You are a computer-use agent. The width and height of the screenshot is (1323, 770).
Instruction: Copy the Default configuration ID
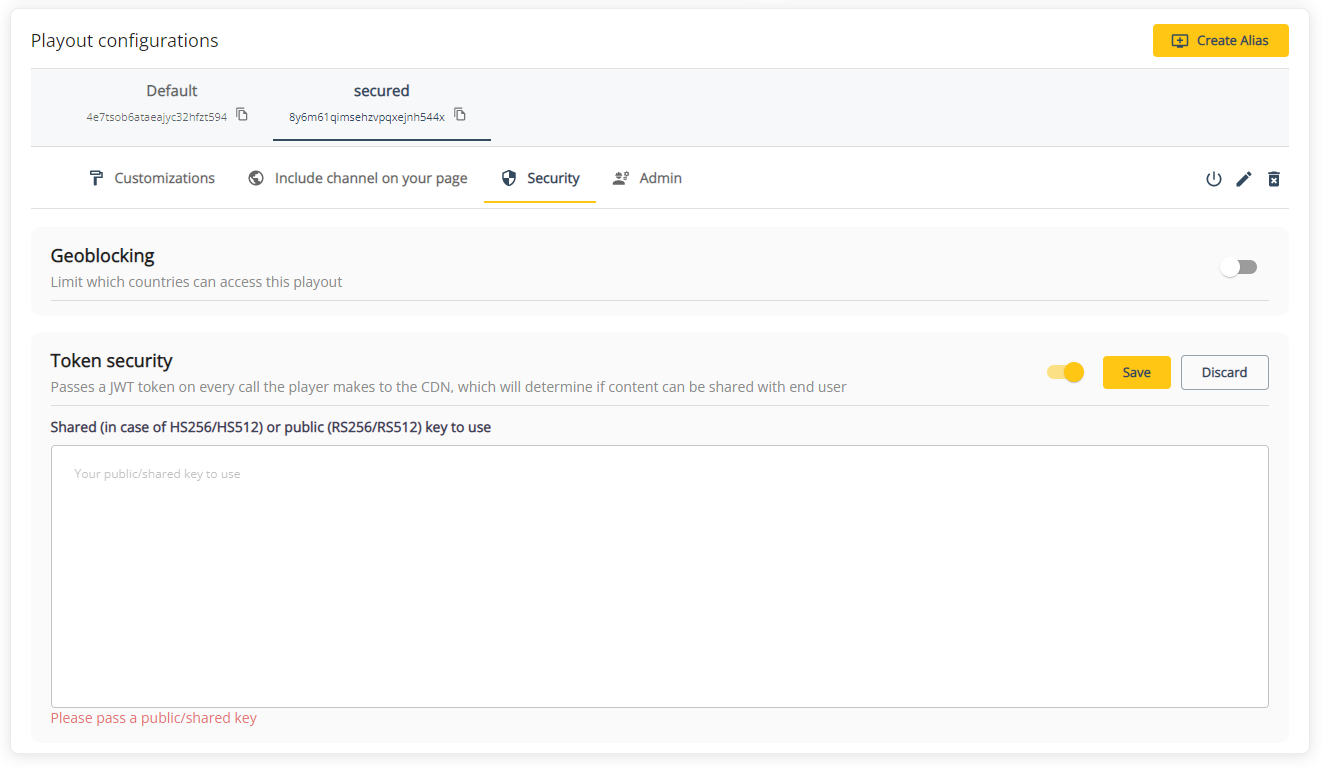241,114
